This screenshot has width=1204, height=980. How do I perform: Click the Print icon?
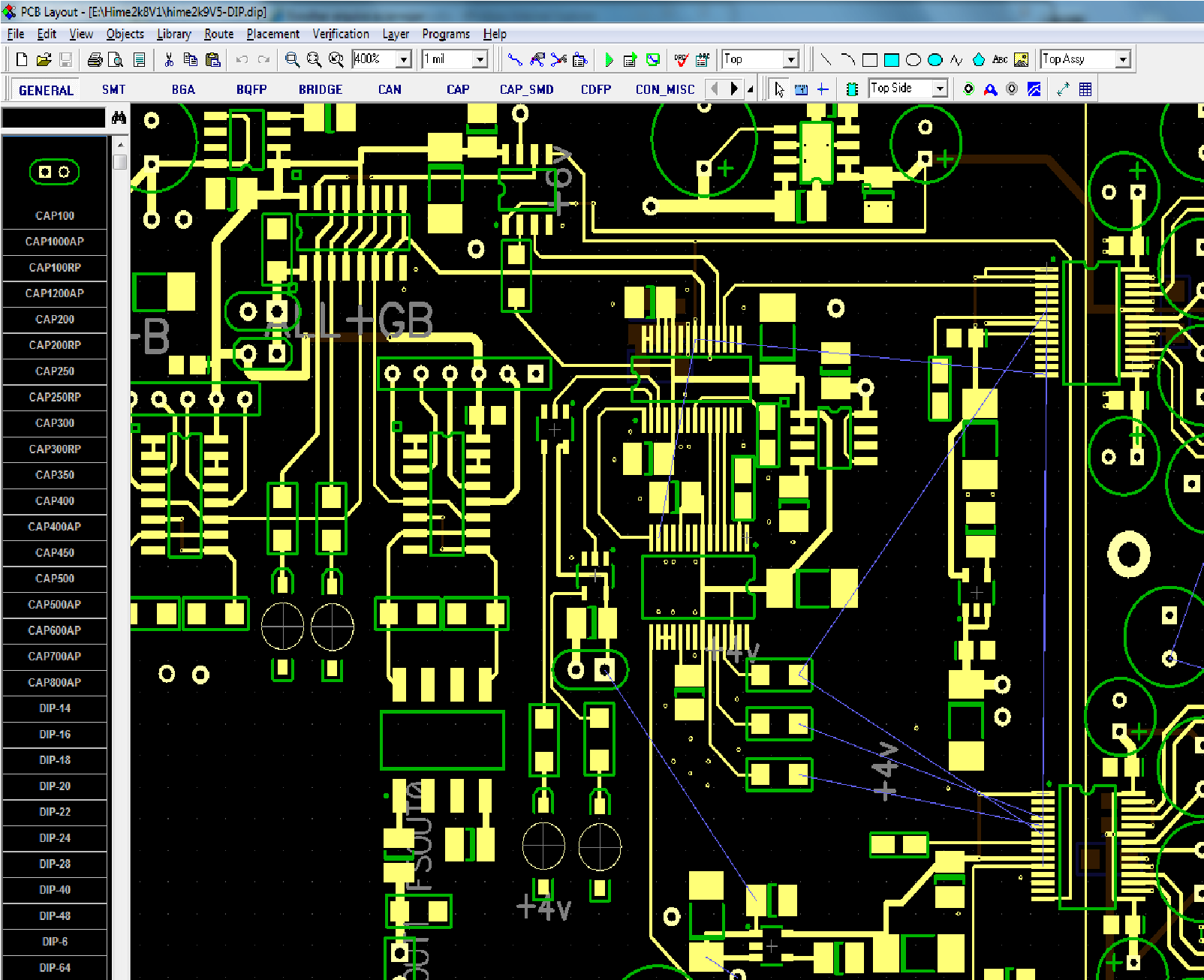95,59
